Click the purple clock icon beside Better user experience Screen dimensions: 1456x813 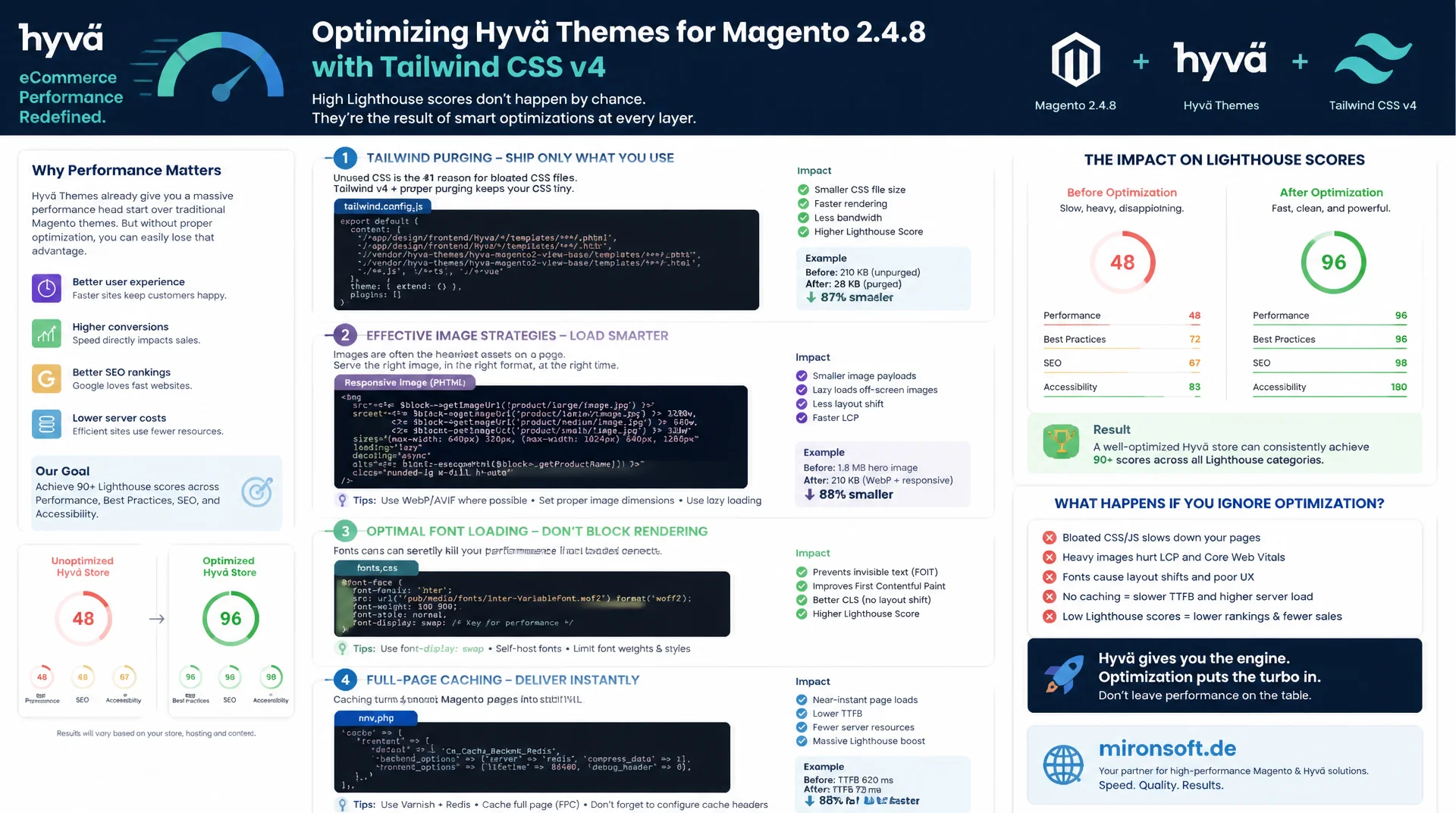pos(46,288)
